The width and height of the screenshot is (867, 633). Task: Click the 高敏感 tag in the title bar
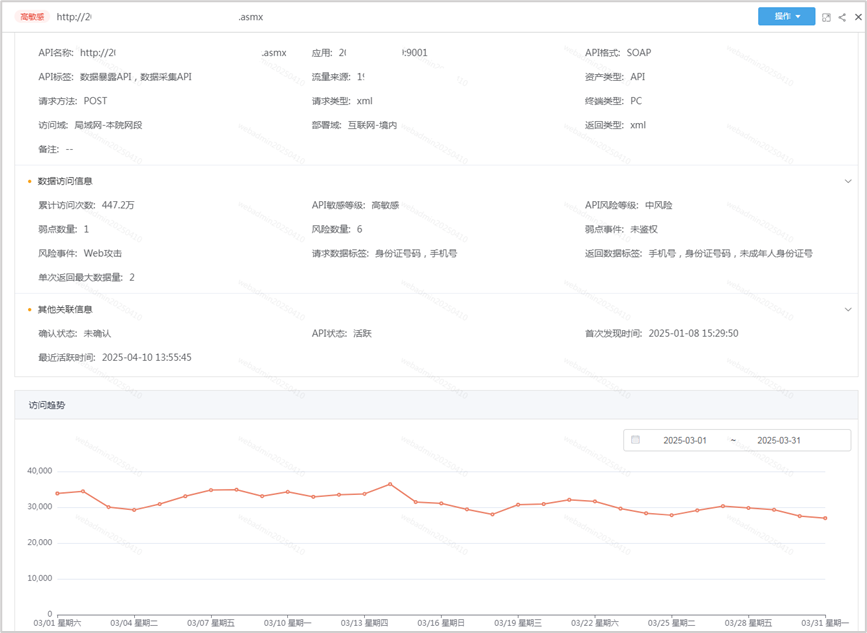click(33, 17)
